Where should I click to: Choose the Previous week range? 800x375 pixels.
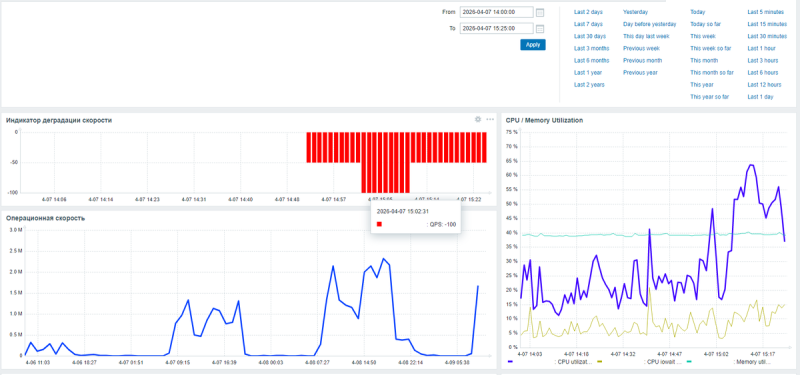pyautogui.click(x=641, y=48)
